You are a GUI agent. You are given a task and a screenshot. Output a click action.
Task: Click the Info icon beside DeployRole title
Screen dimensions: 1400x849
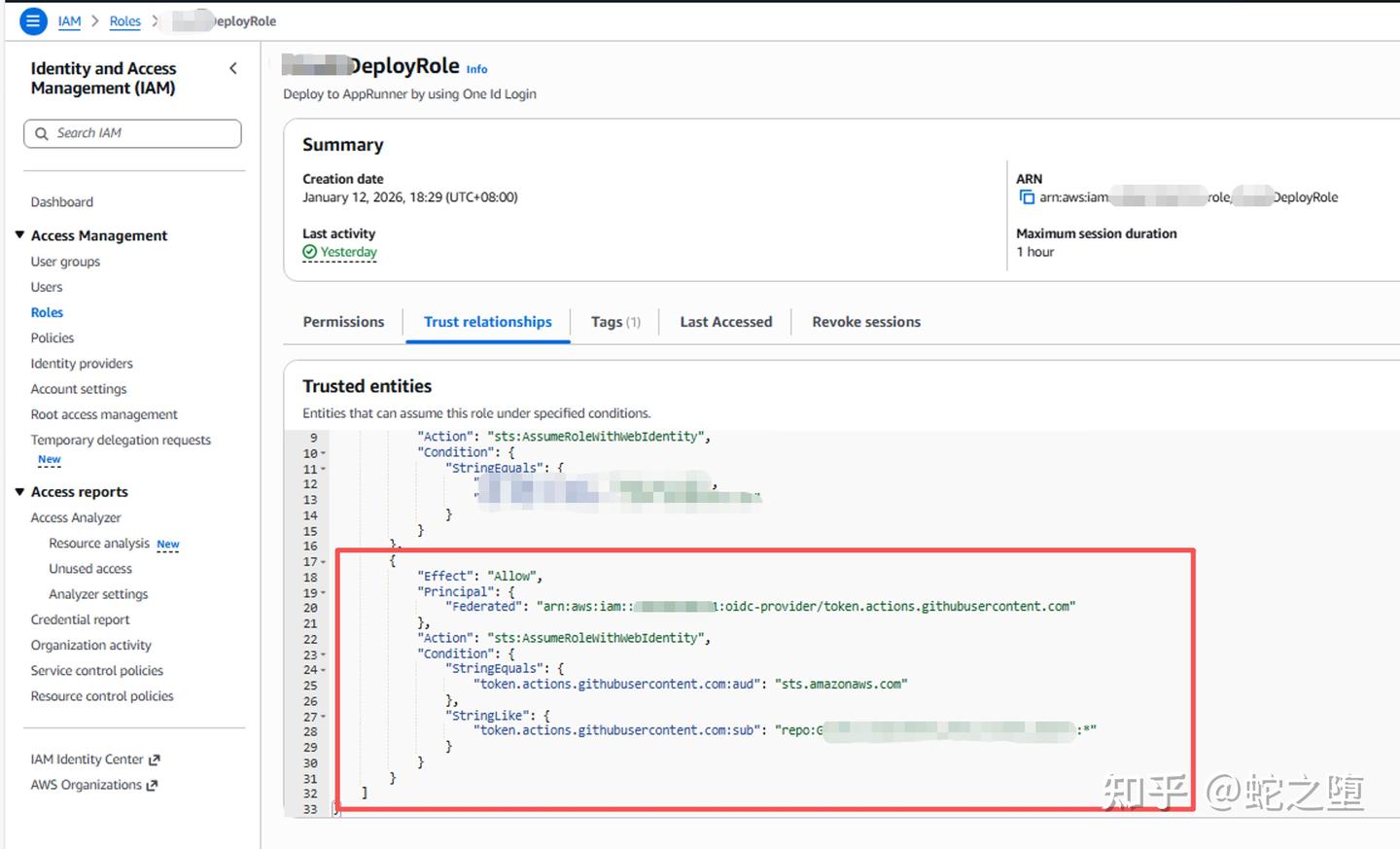[476, 69]
